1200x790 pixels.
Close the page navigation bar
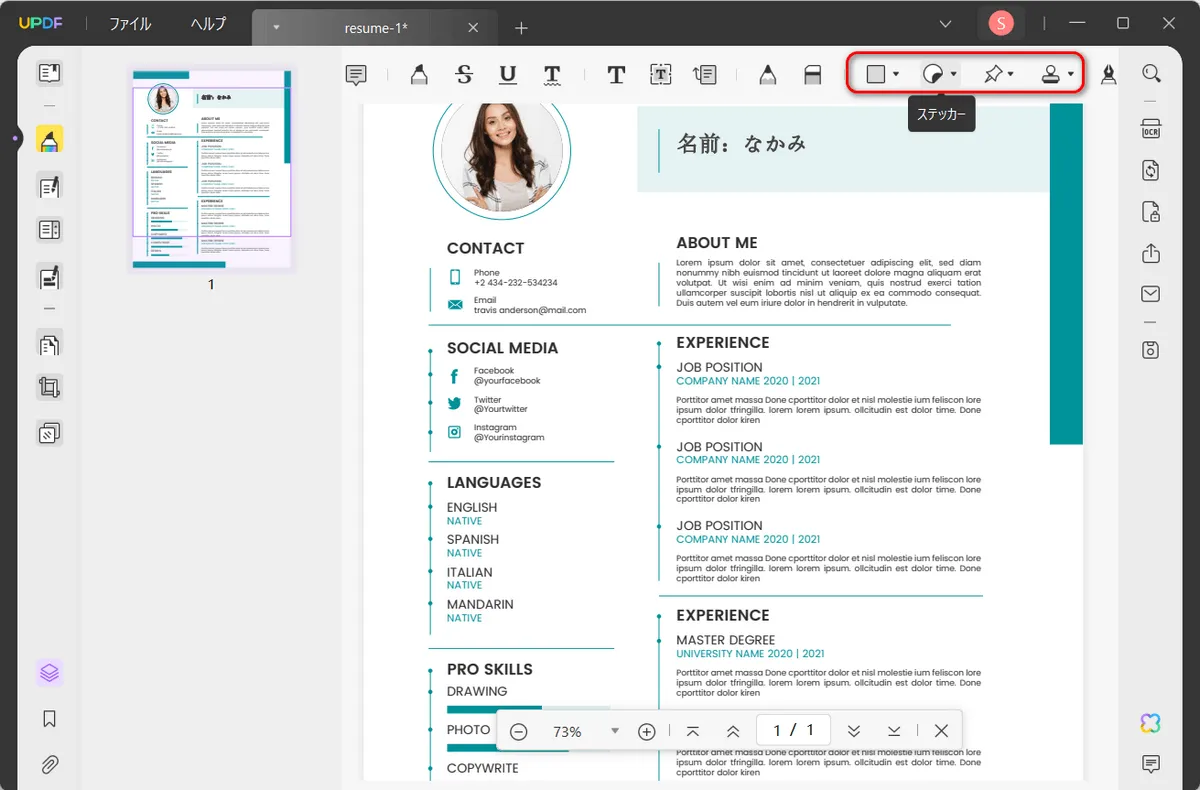[941, 731]
